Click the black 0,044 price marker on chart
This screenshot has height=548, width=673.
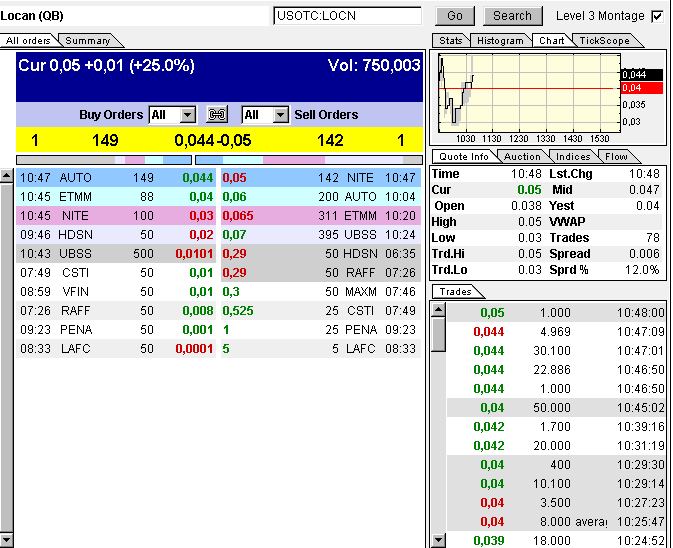635,75
